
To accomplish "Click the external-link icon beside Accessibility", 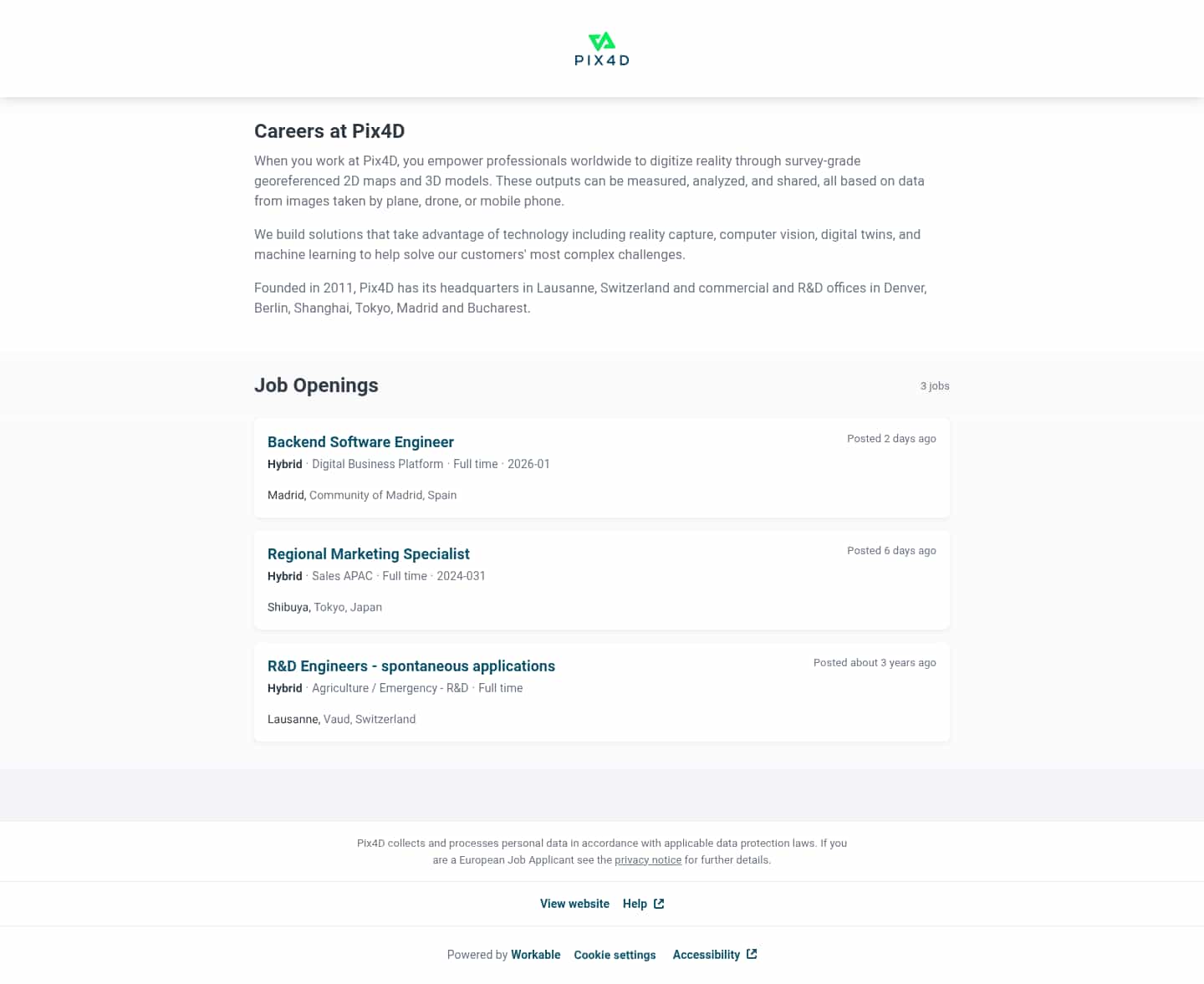I will [x=751, y=953].
